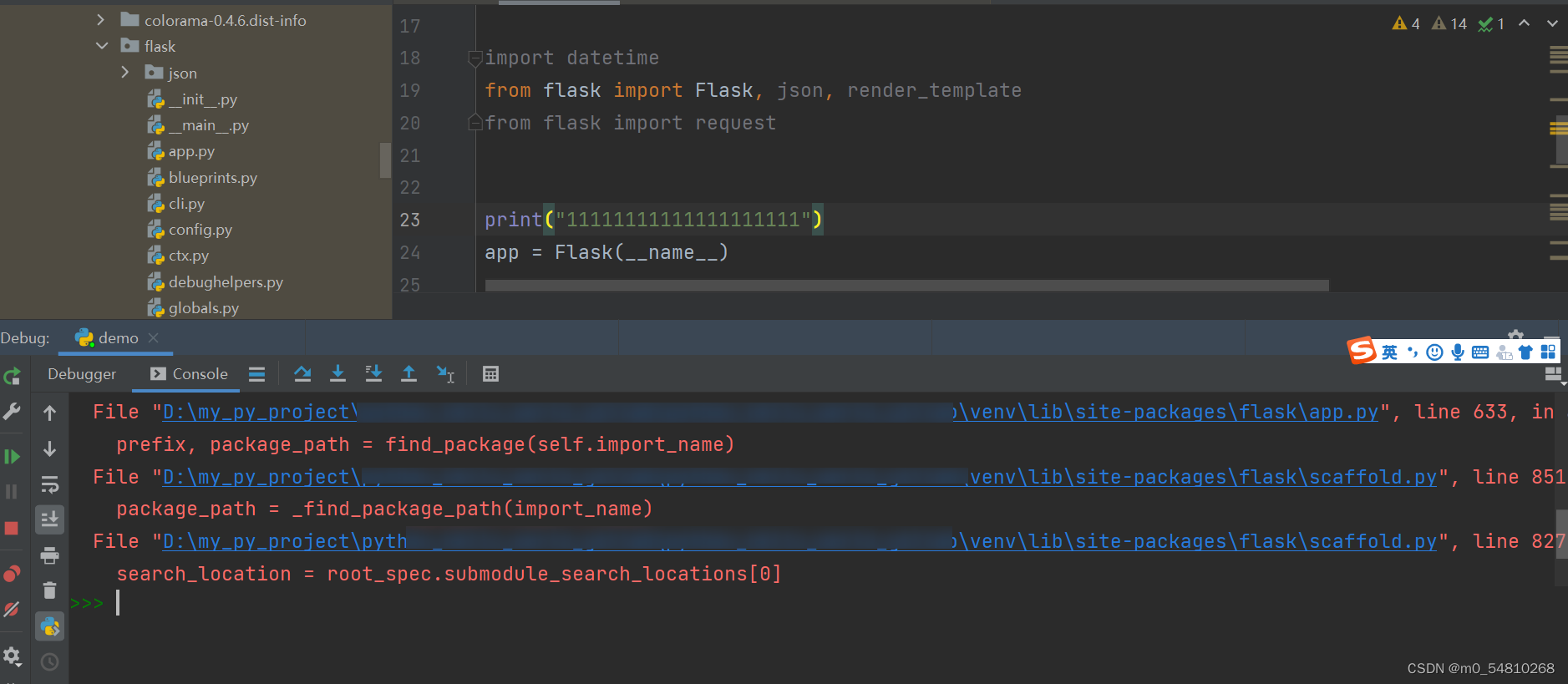The width and height of the screenshot is (1568, 684).
Task: Click the 4 warnings indicator
Action: pos(1406,23)
